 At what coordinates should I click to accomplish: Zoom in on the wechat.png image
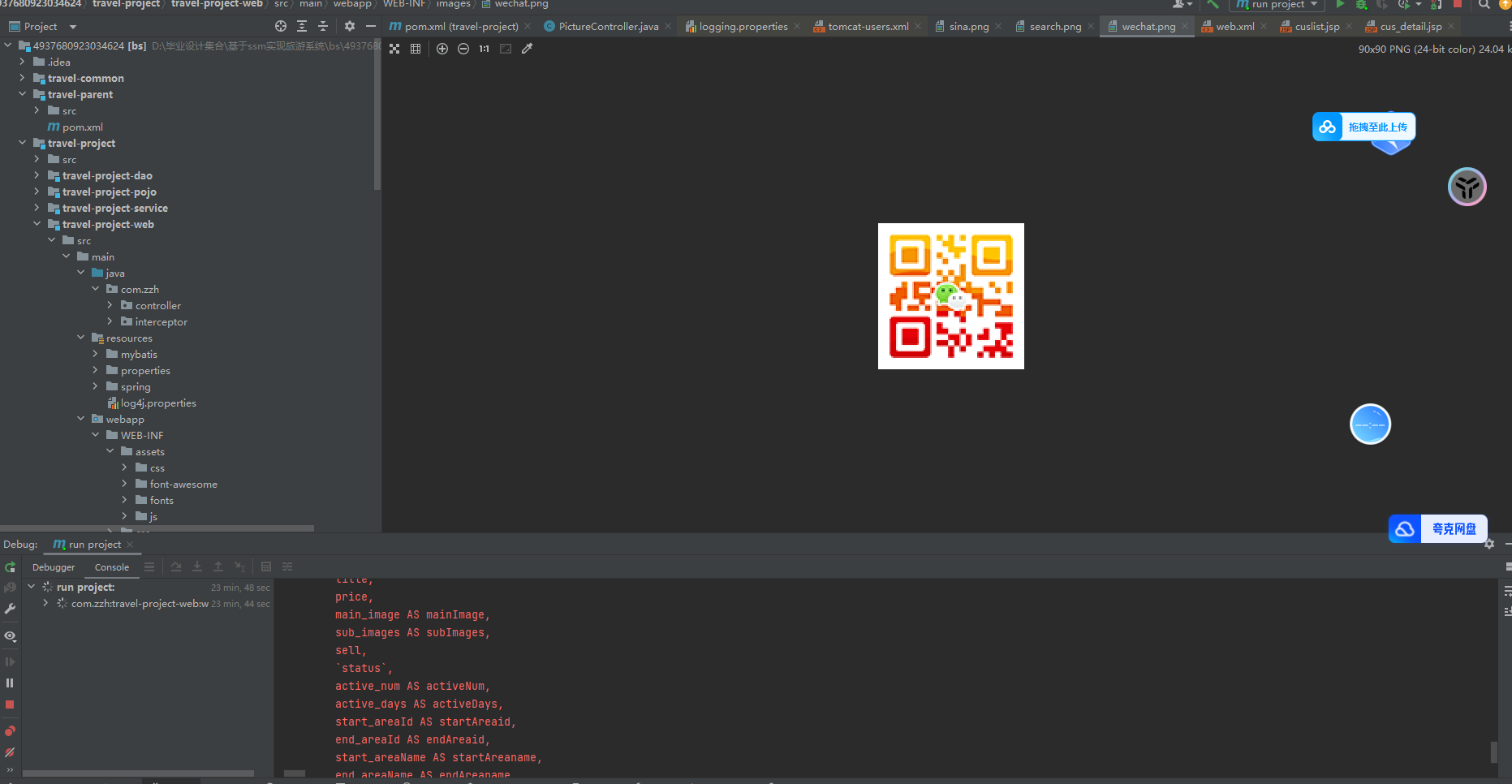pyautogui.click(x=442, y=49)
